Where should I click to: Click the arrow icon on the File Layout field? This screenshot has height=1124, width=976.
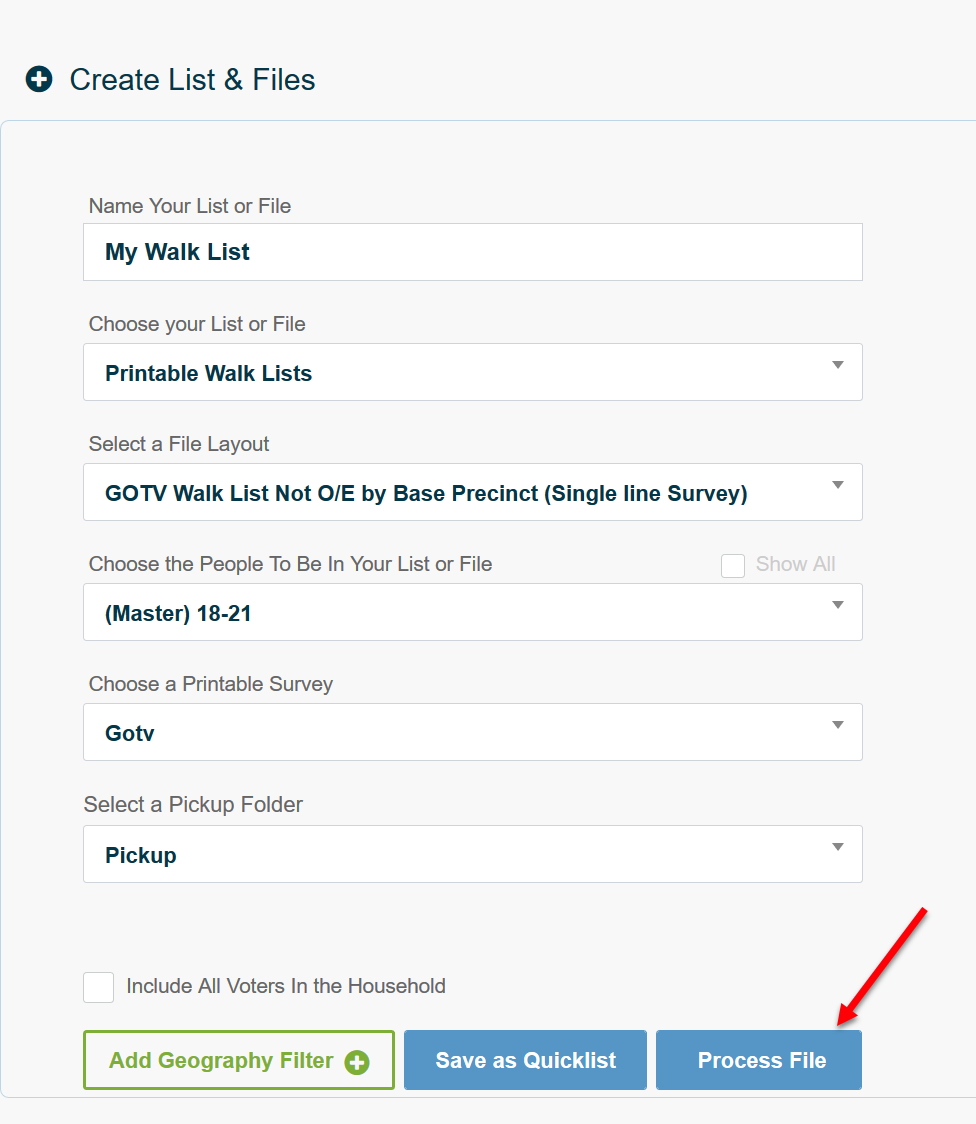tap(838, 485)
